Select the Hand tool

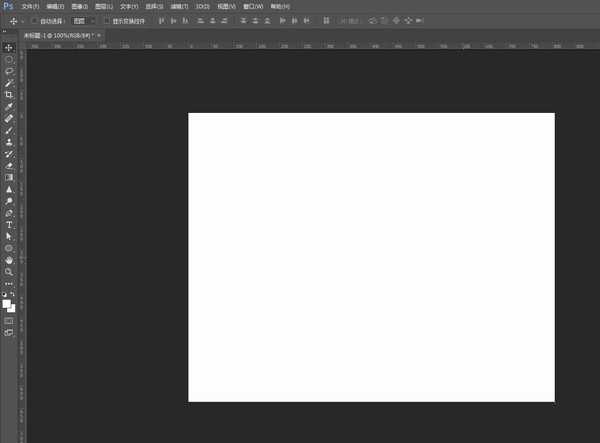[x=9, y=260]
